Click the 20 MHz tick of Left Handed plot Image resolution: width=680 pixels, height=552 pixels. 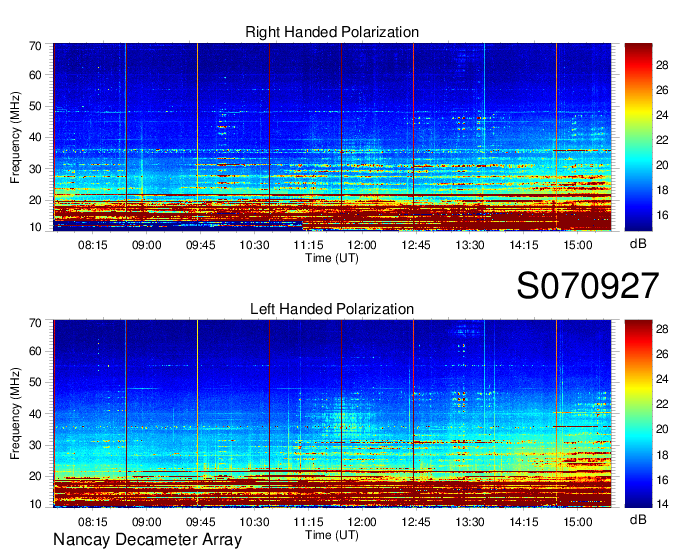(35, 476)
